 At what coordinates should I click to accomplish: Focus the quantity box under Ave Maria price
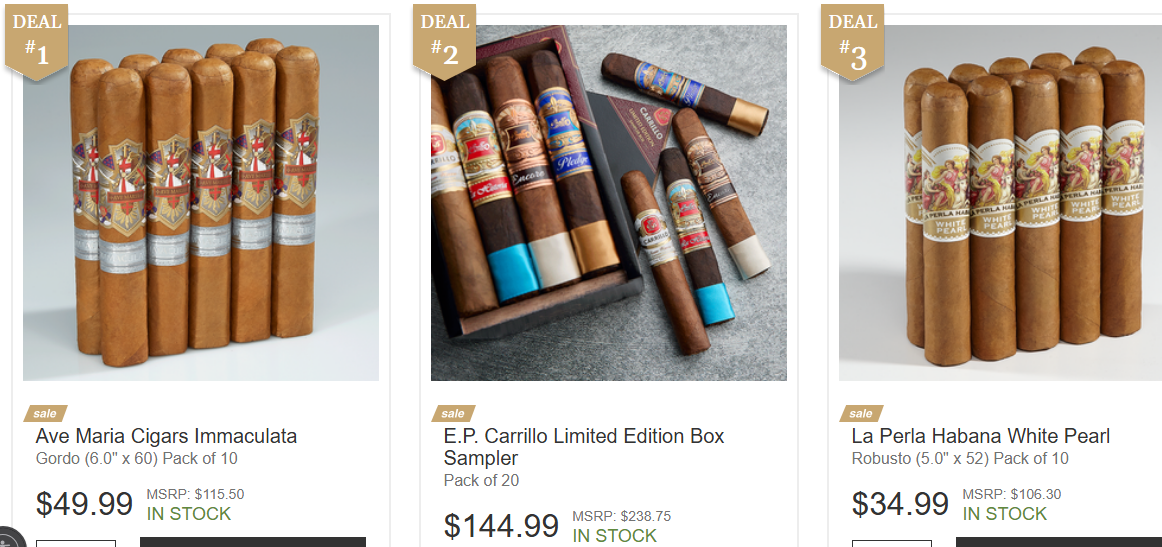(76, 543)
